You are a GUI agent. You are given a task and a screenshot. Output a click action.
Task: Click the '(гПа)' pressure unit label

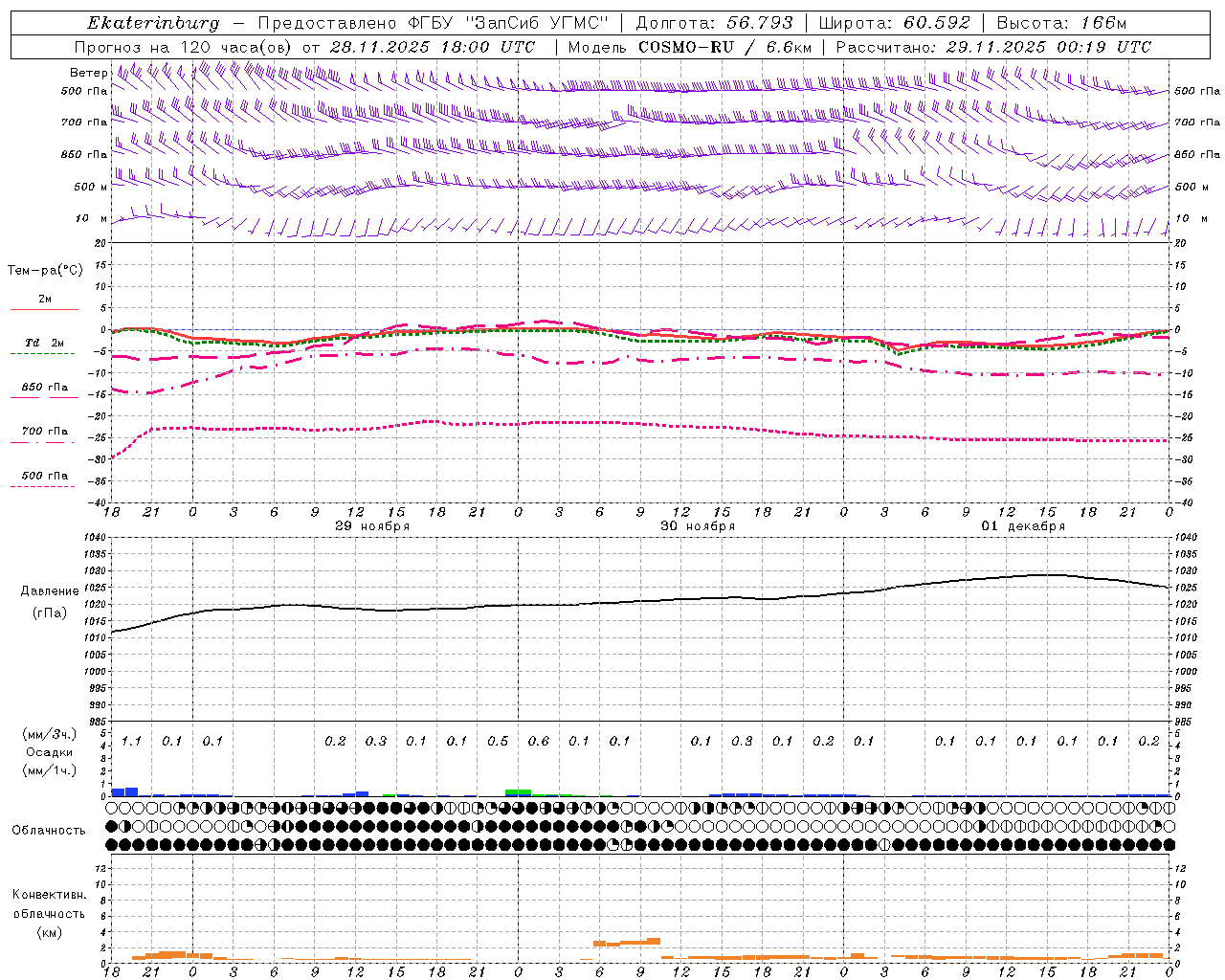point(50,613)
